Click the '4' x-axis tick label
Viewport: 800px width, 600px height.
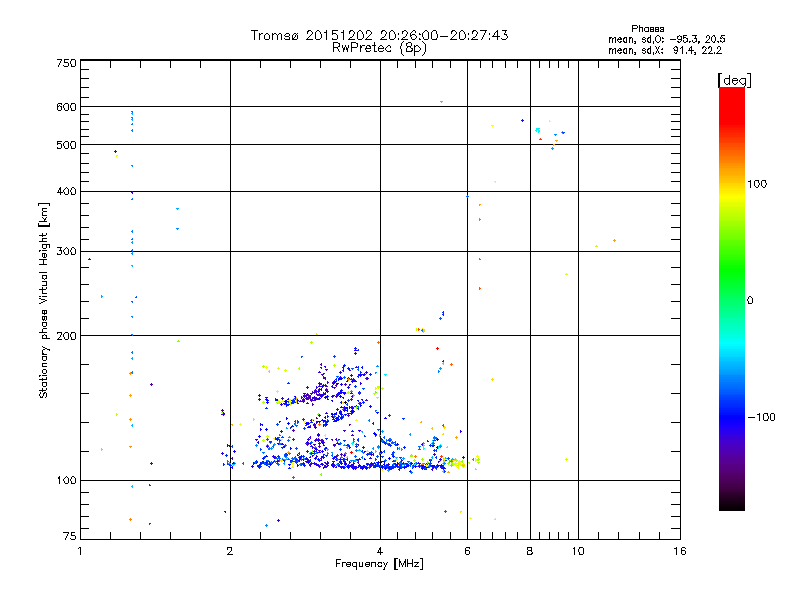point(380,551)
